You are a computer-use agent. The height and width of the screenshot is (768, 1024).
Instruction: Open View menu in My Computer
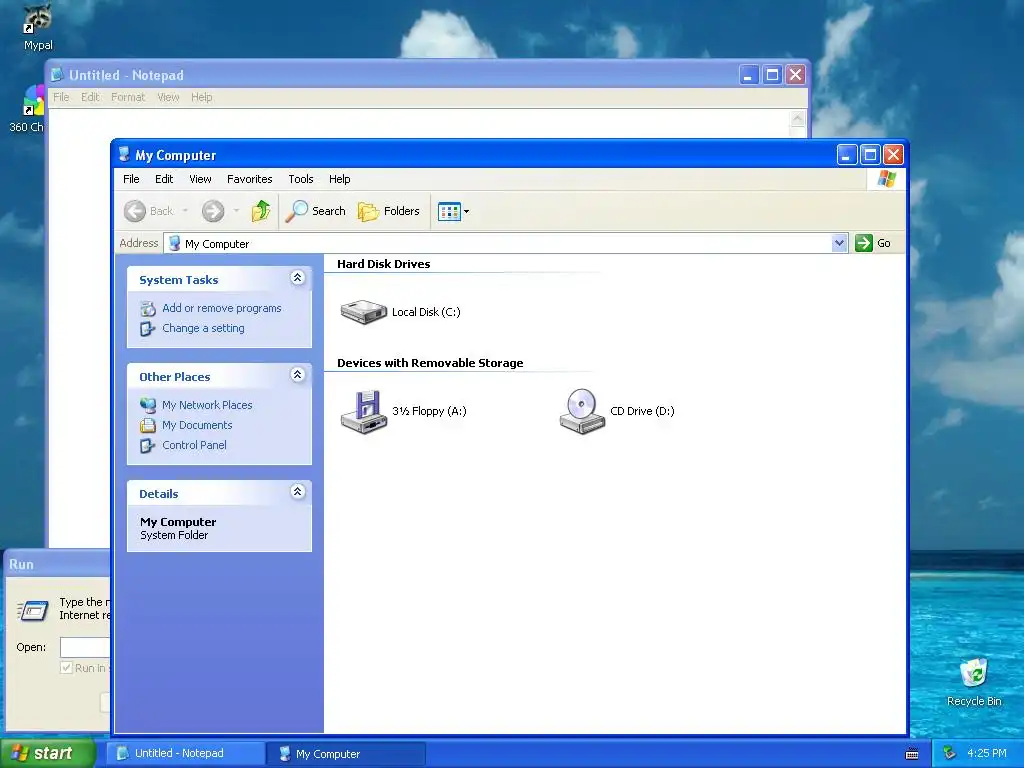(x=200, y=179)
